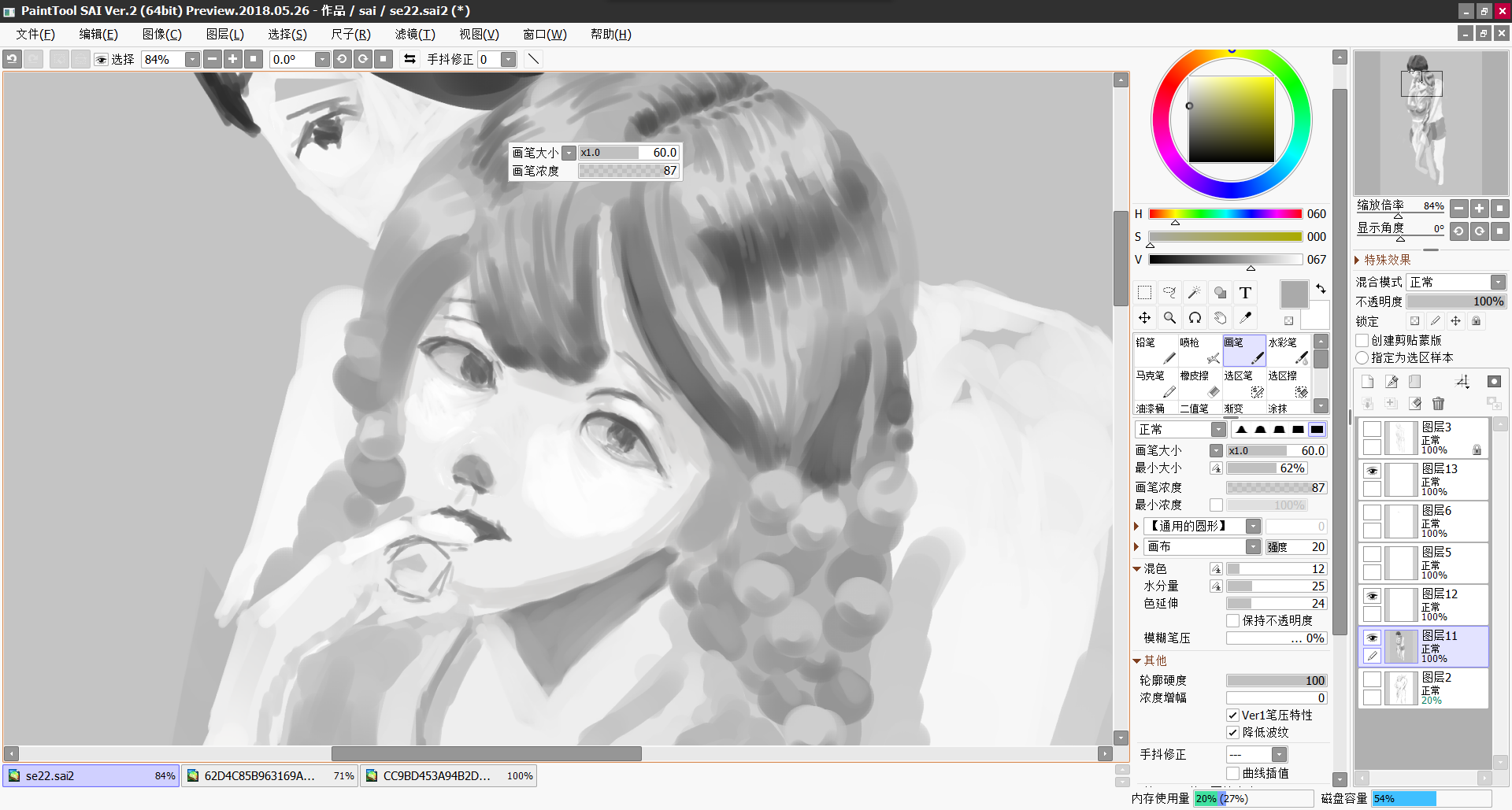Select the magic wand tool
Viewport: 1512px width, 810px height.
pyautogui.click(x=1195, y=293)
